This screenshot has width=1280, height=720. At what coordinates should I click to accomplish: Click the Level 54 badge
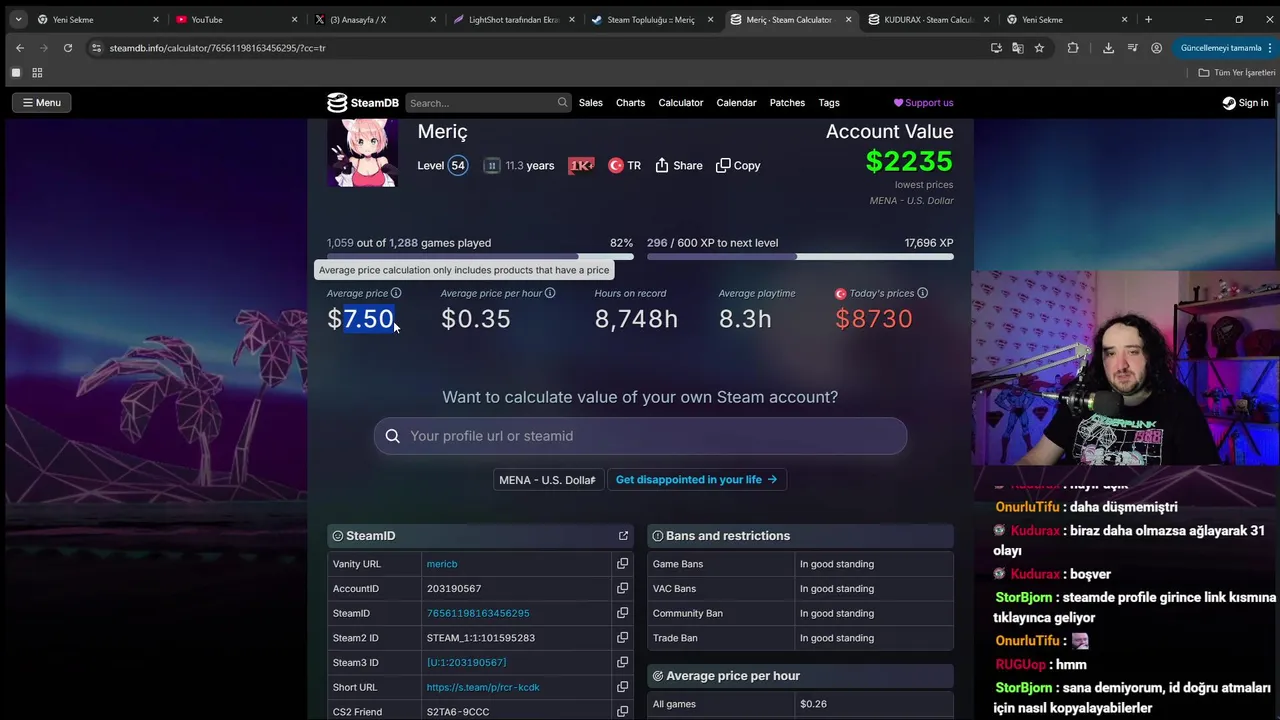click(458, 166)
